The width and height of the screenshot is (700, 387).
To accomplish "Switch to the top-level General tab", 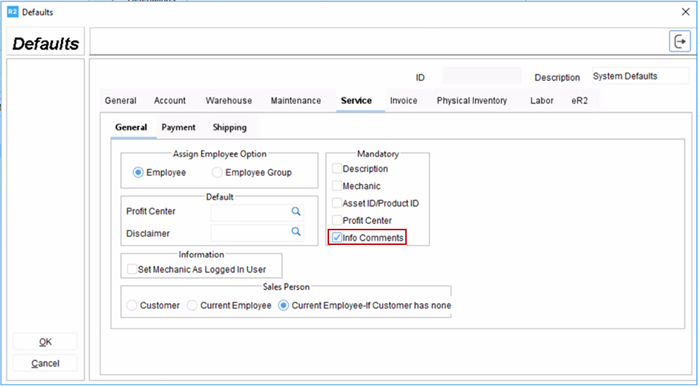I will [121, 101].
